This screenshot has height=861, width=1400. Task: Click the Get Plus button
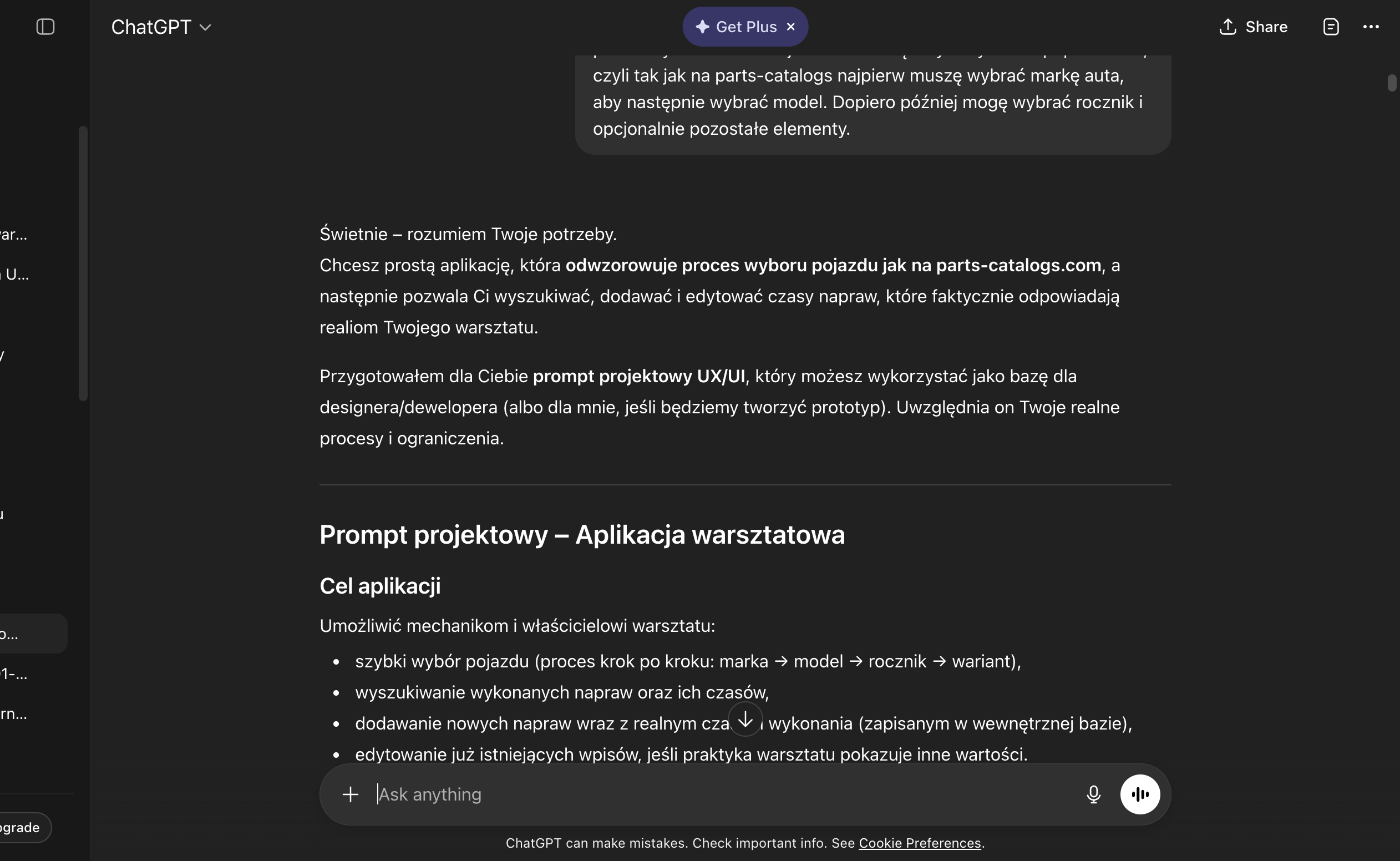click(x=735, y=27)
